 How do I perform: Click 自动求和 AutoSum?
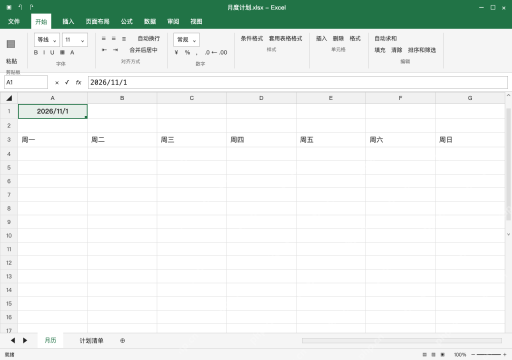[x=386, y=39]
